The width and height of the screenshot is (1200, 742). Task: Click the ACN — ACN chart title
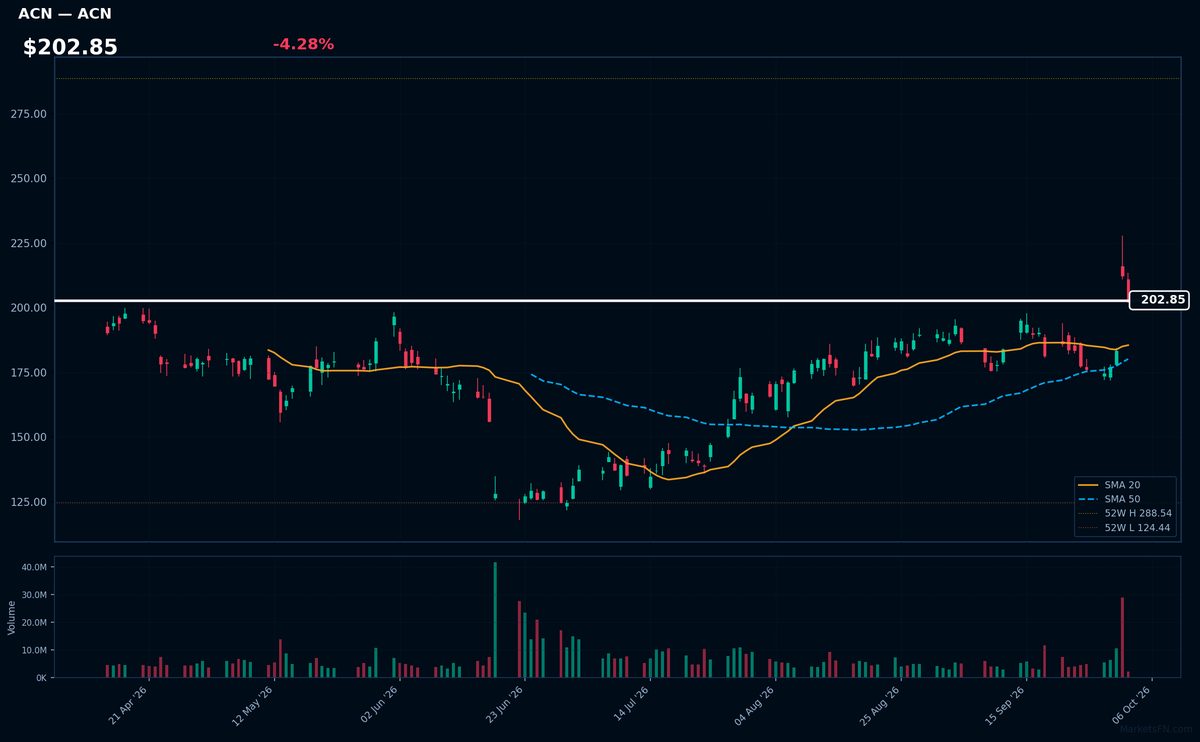65,14
